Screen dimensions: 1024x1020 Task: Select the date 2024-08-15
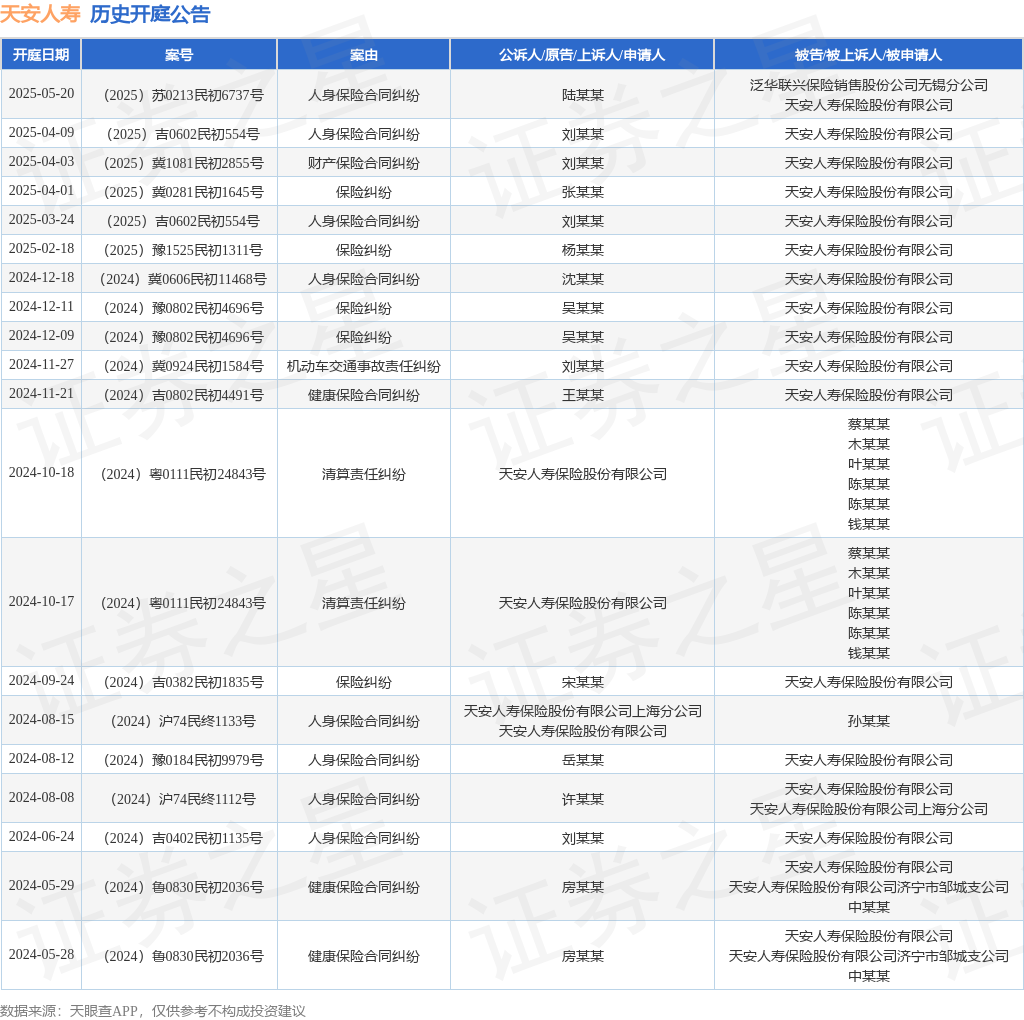click(41, 720)
